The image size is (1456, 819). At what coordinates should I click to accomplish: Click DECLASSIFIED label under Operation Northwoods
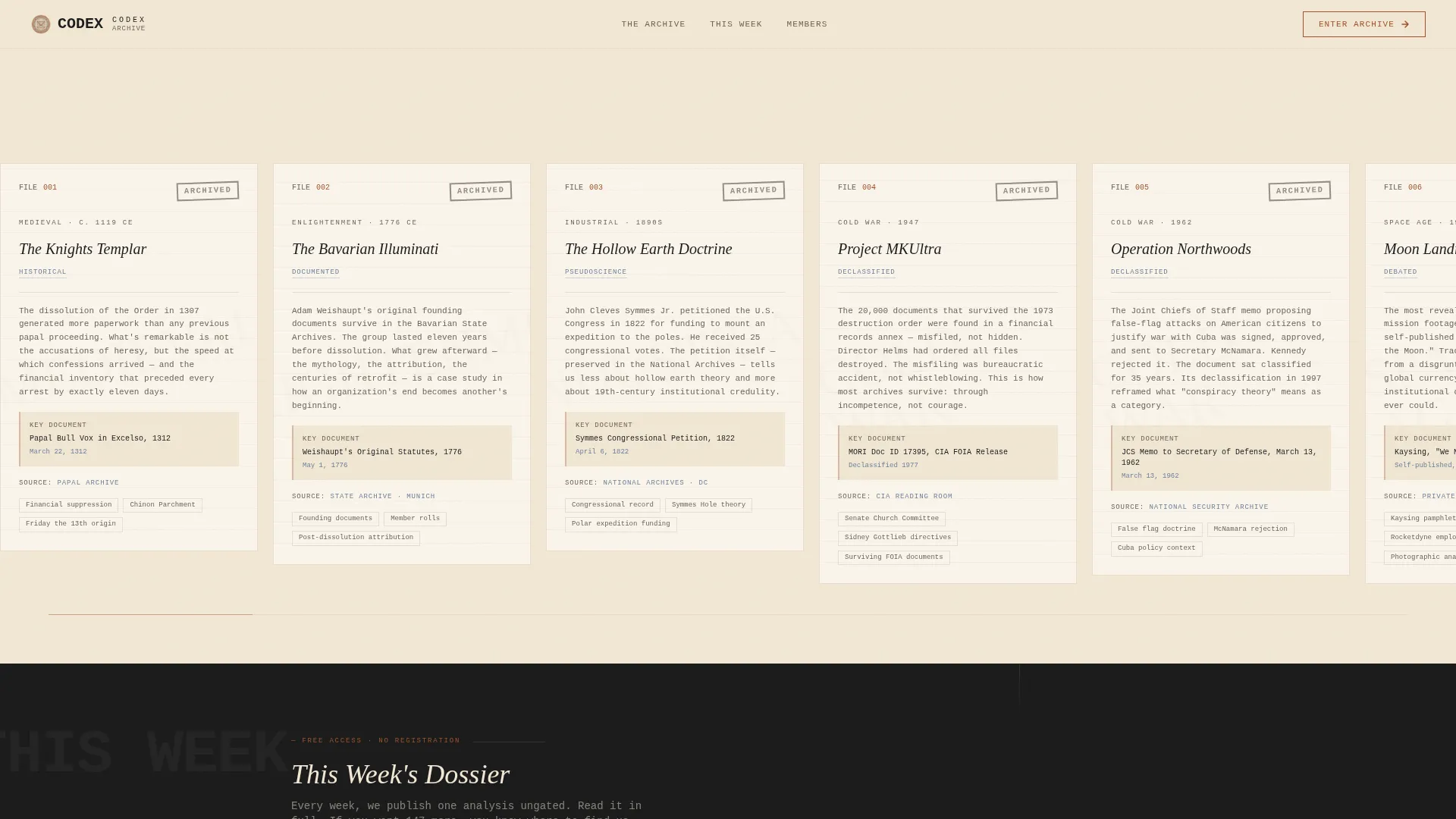1139,271
